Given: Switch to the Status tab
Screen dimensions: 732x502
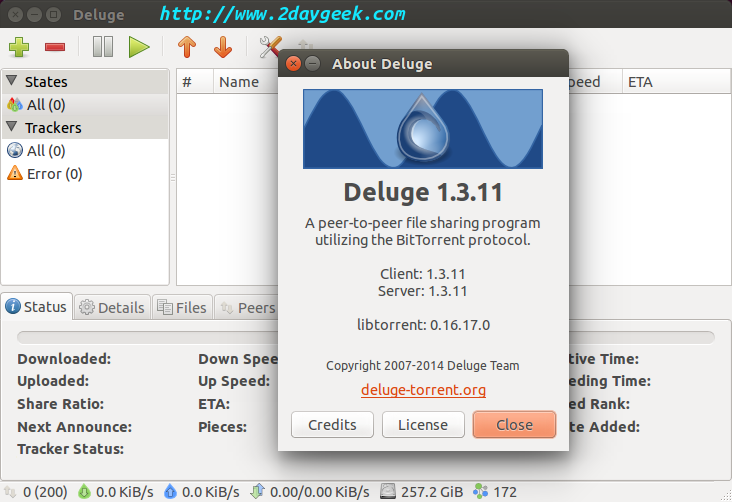Looking at the screenshot, I should [37, 307].
